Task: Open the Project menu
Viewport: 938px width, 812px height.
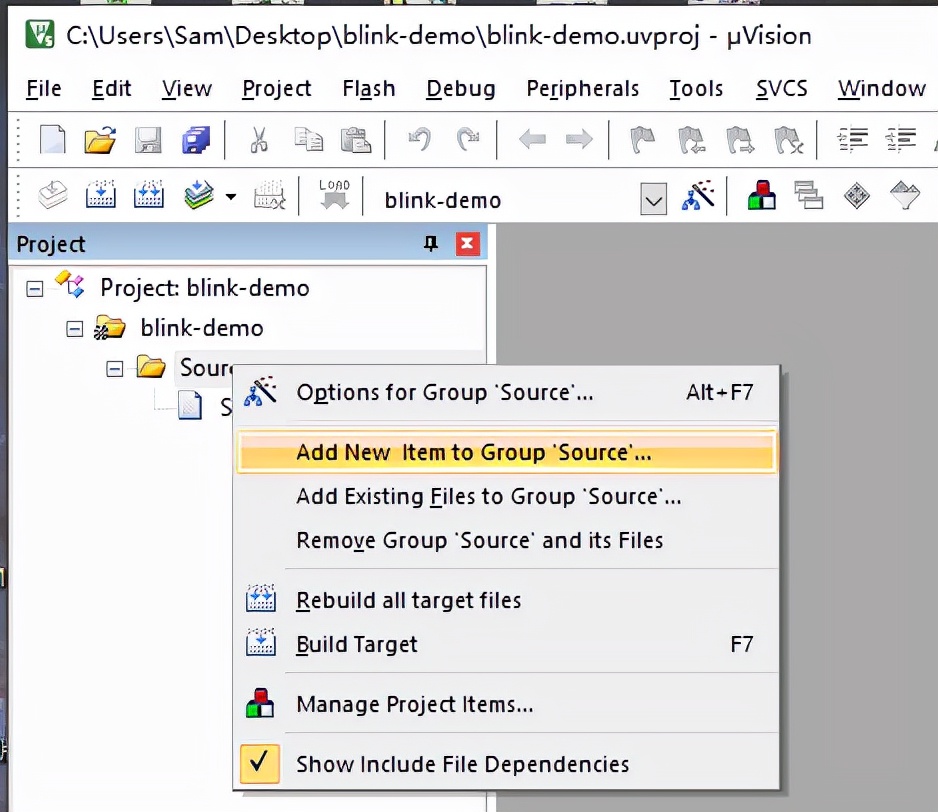Action: click(x=276, y=89)
